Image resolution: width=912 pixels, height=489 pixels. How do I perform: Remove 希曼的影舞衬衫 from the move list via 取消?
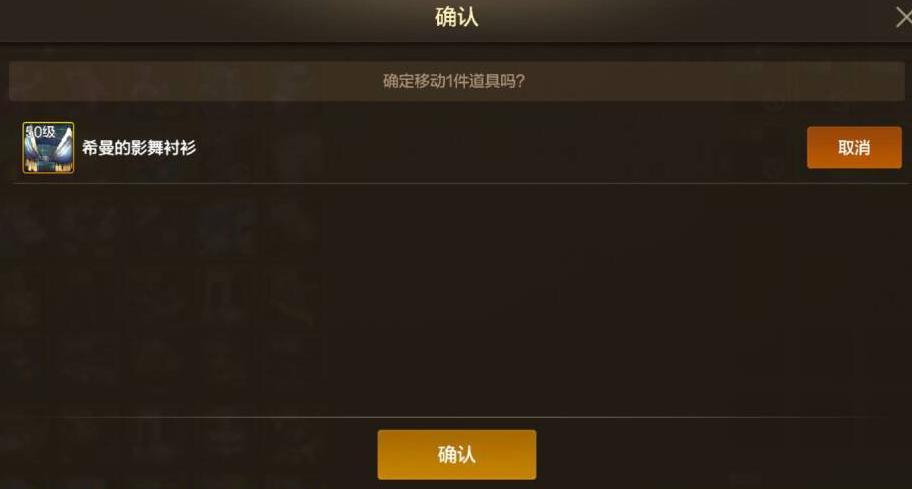click(854, 148)
